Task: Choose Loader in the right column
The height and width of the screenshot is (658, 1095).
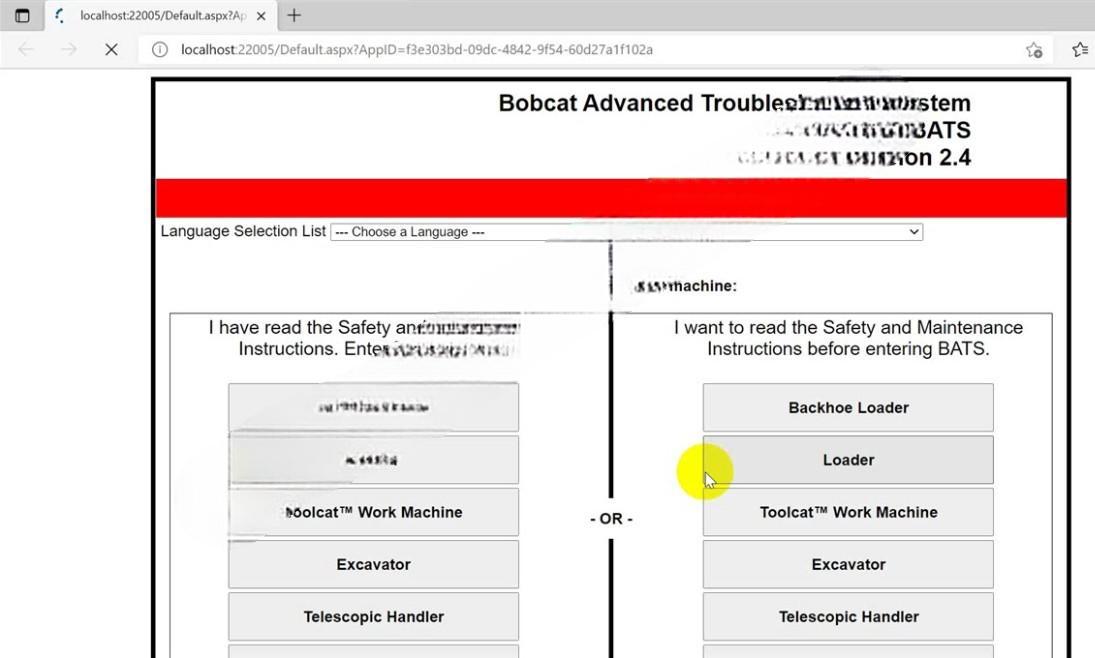Action: pyautogui.click(x=848, y=459)
